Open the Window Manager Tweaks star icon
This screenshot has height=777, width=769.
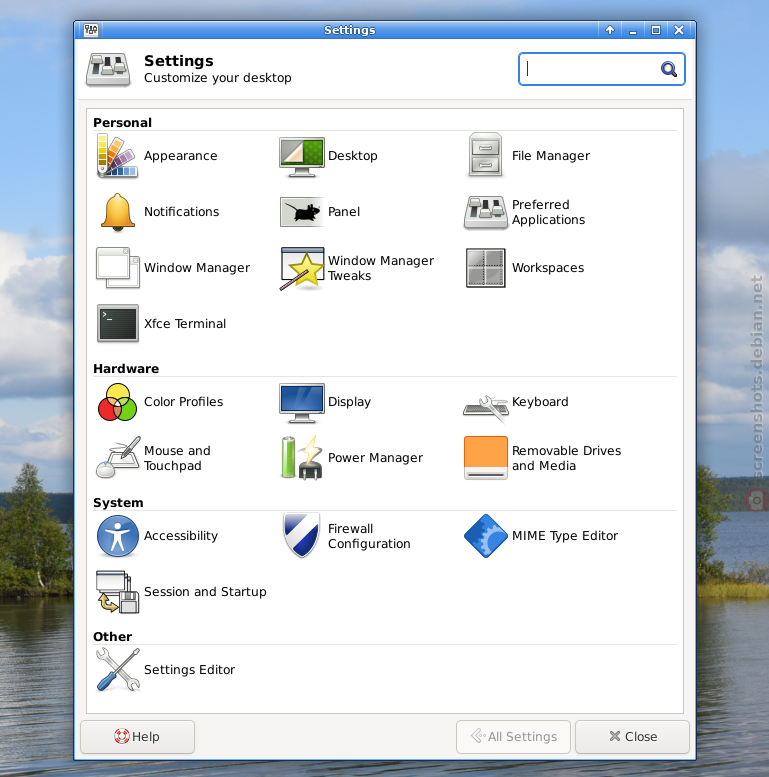click(302, 269)
